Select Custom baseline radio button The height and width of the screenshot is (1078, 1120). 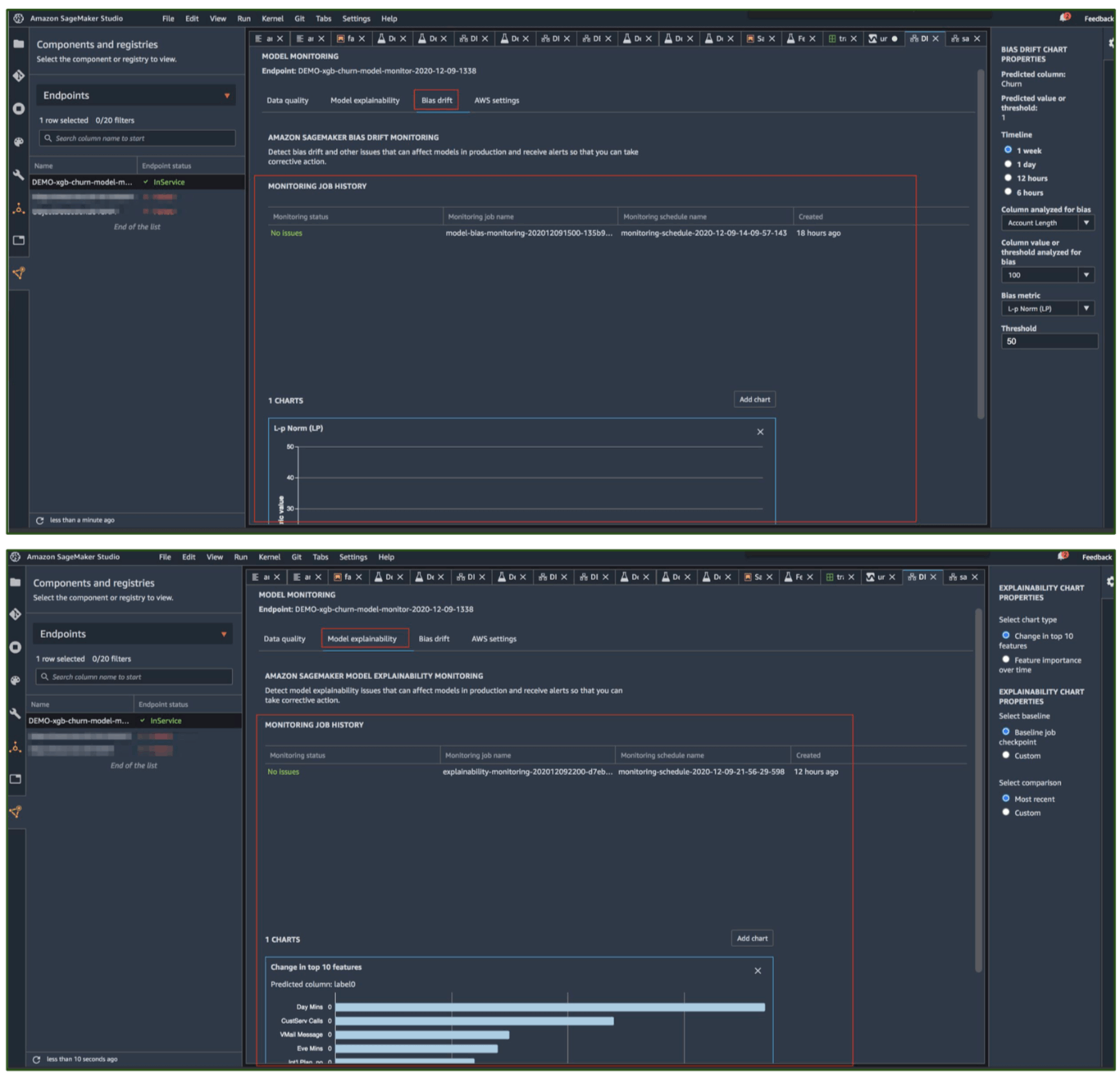tap(1006, 755)
